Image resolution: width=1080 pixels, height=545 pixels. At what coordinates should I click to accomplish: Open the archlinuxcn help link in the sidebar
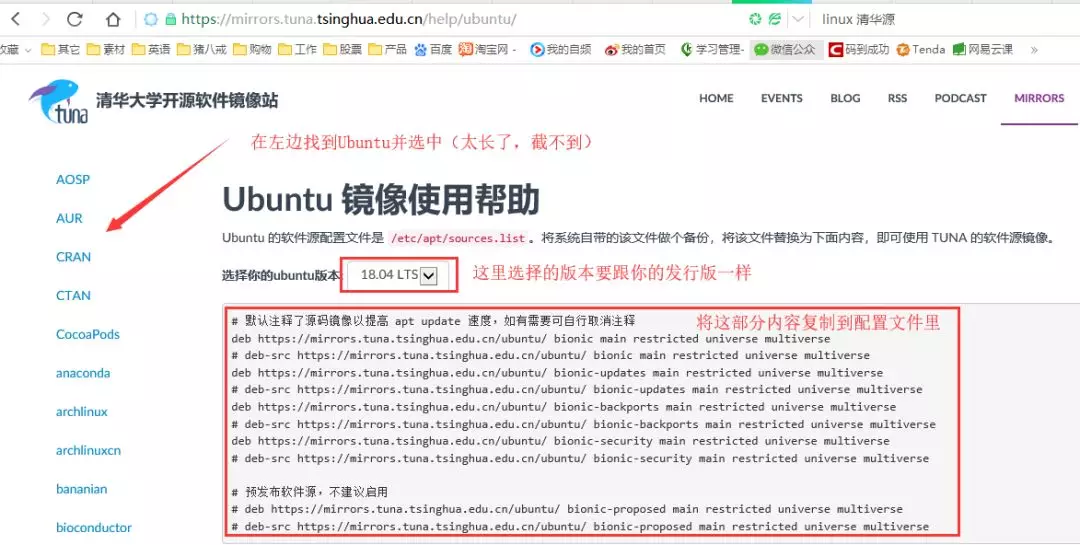pos(88,450)
